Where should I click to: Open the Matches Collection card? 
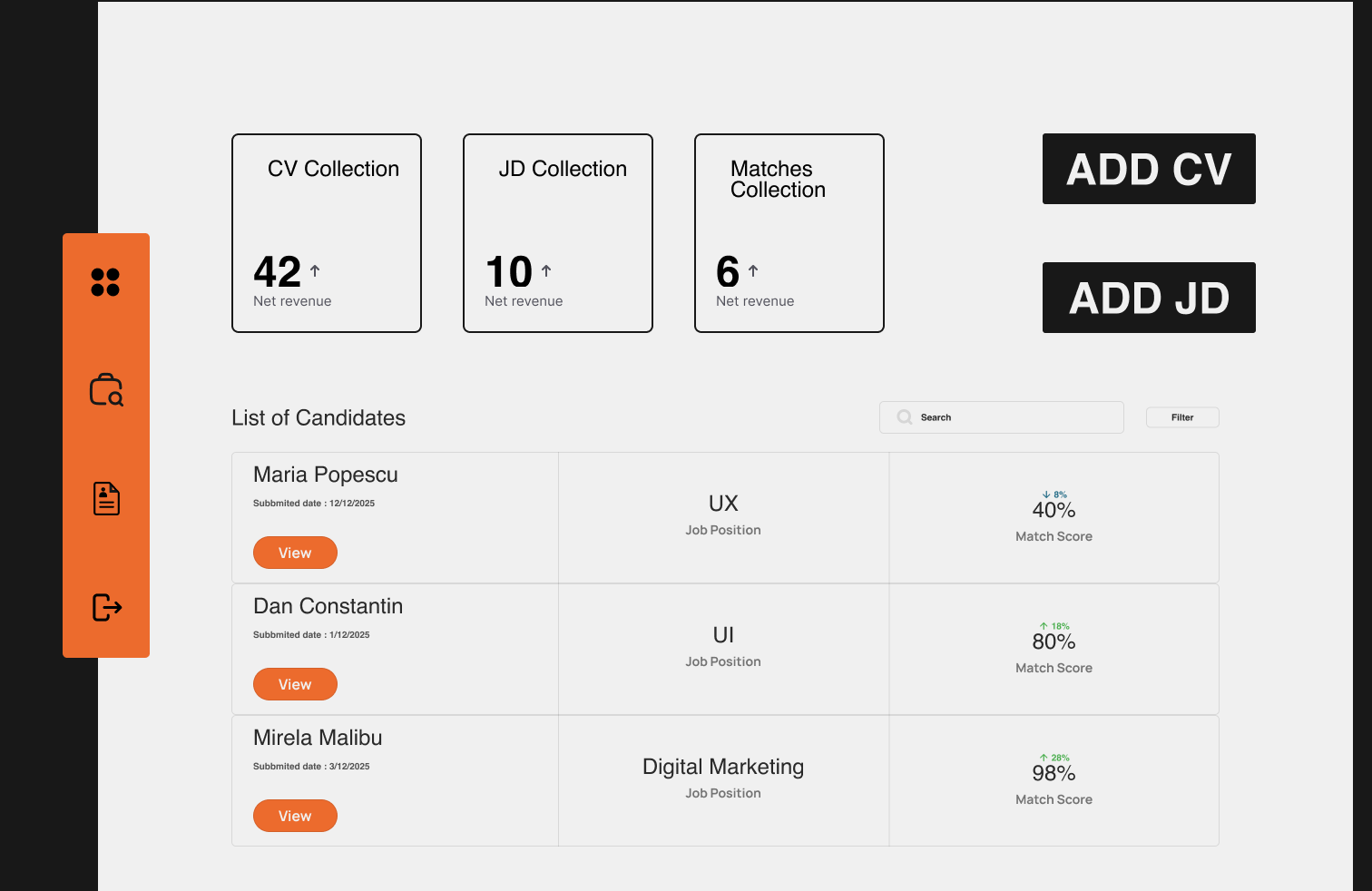point(789,233)
